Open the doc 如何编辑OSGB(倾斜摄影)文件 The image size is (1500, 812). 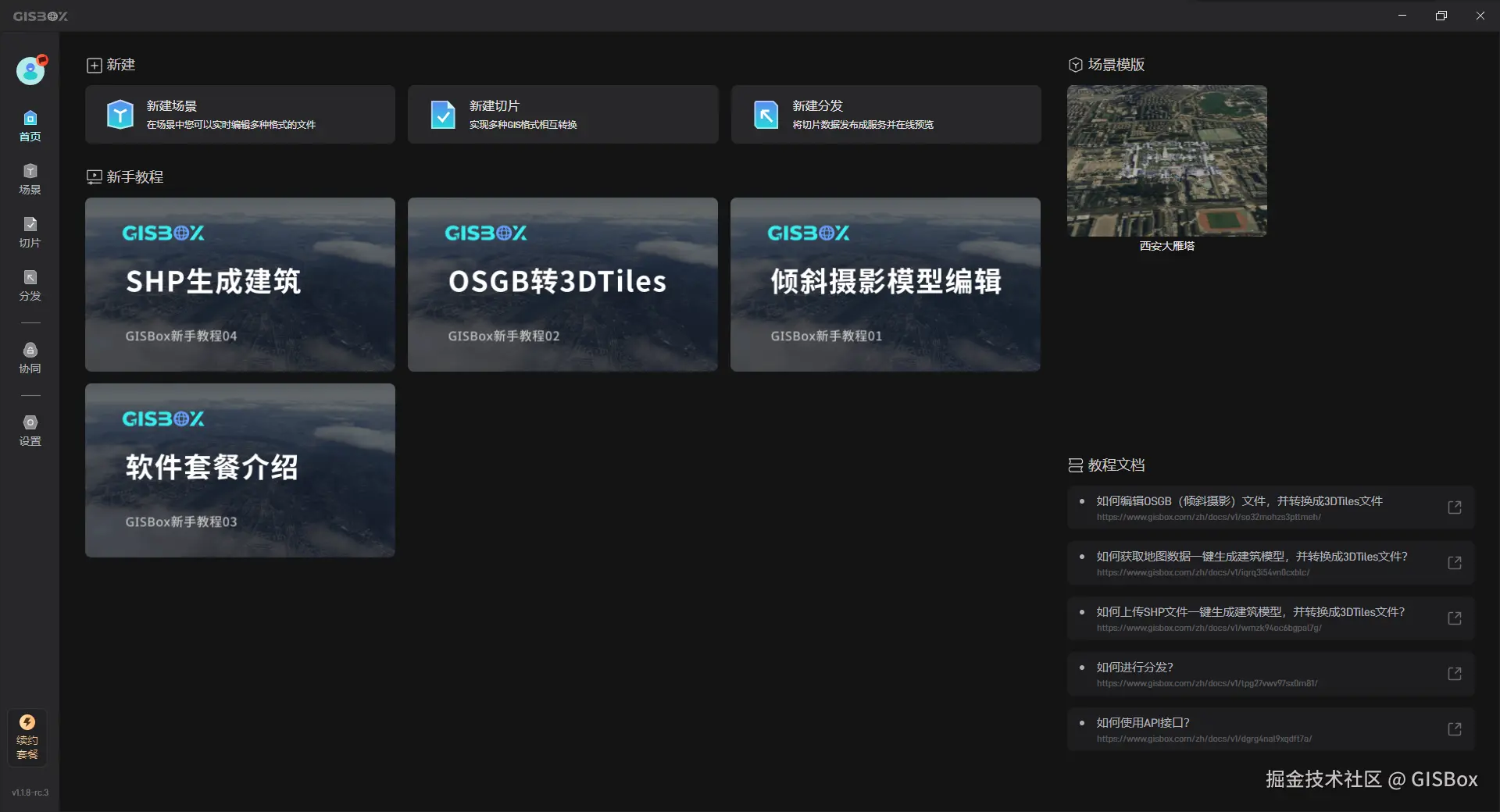coord(1271,507)
